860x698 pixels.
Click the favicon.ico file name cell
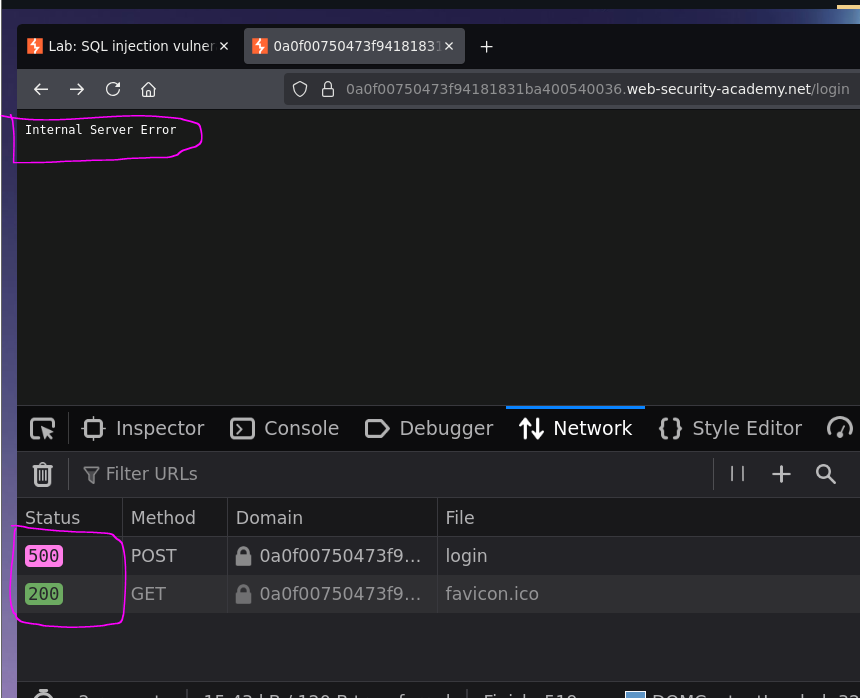pos(492,594)
